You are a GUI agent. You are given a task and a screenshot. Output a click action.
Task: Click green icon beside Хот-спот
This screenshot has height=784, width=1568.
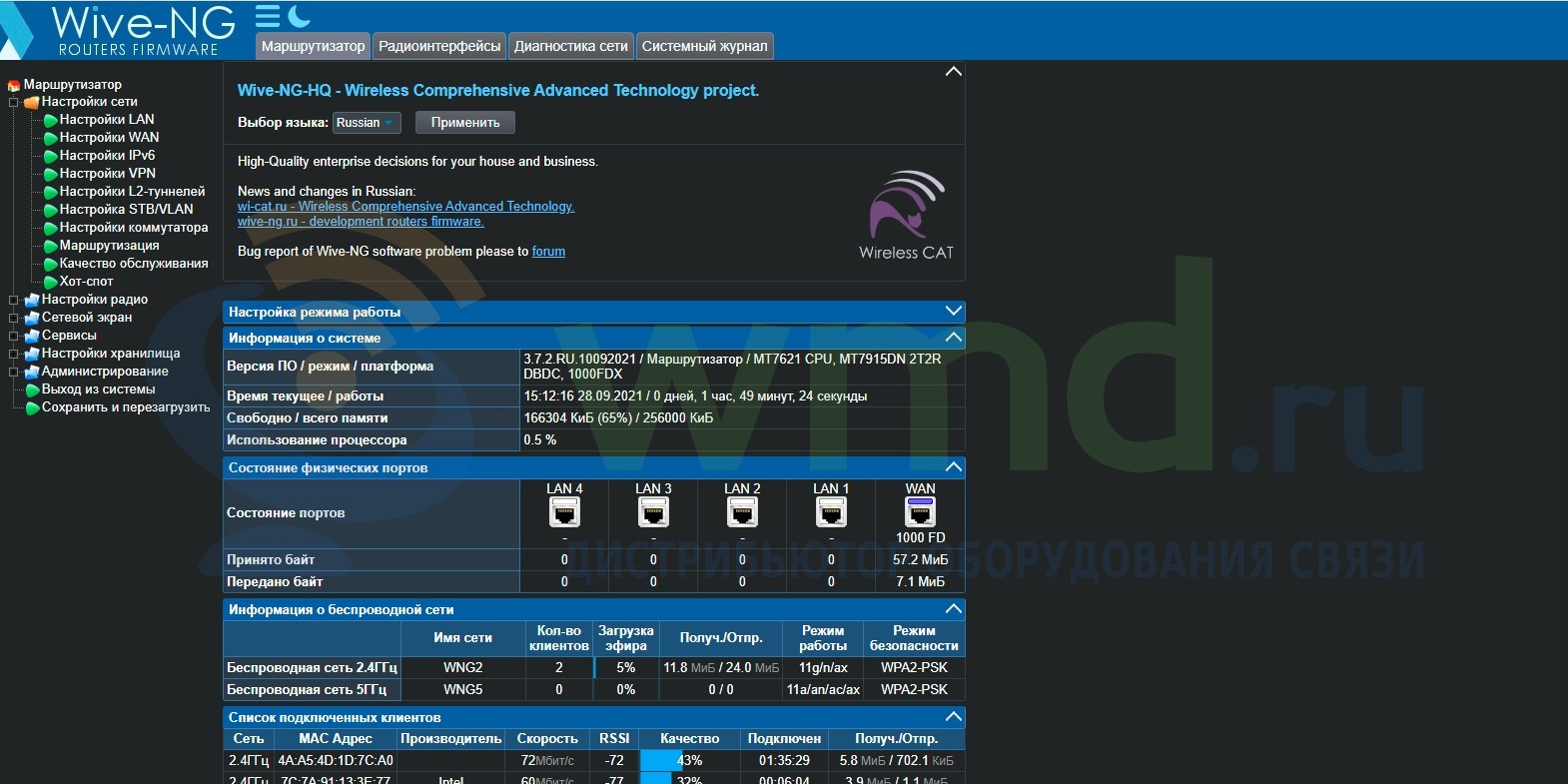coord(50,282)
